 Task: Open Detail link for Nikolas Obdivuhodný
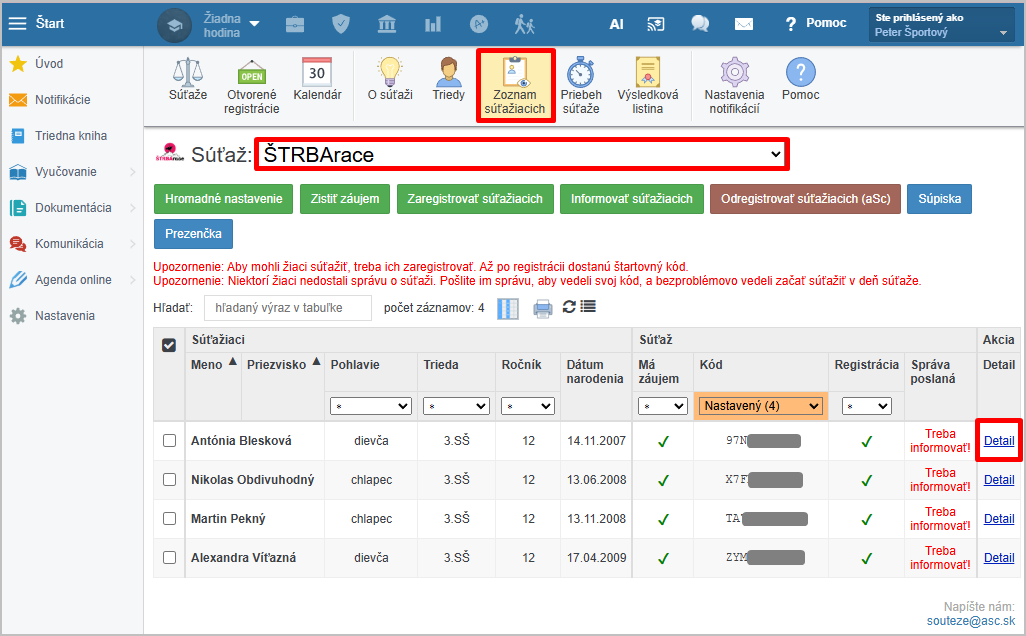998,480
